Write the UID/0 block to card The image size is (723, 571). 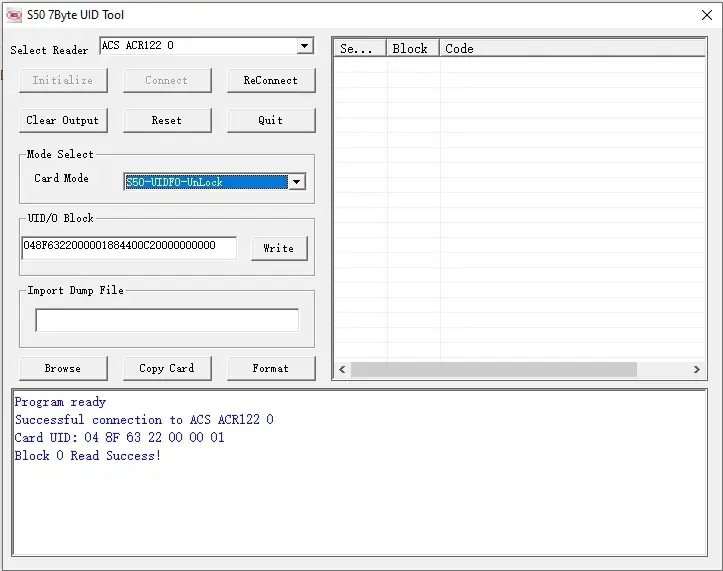(278, 248)
